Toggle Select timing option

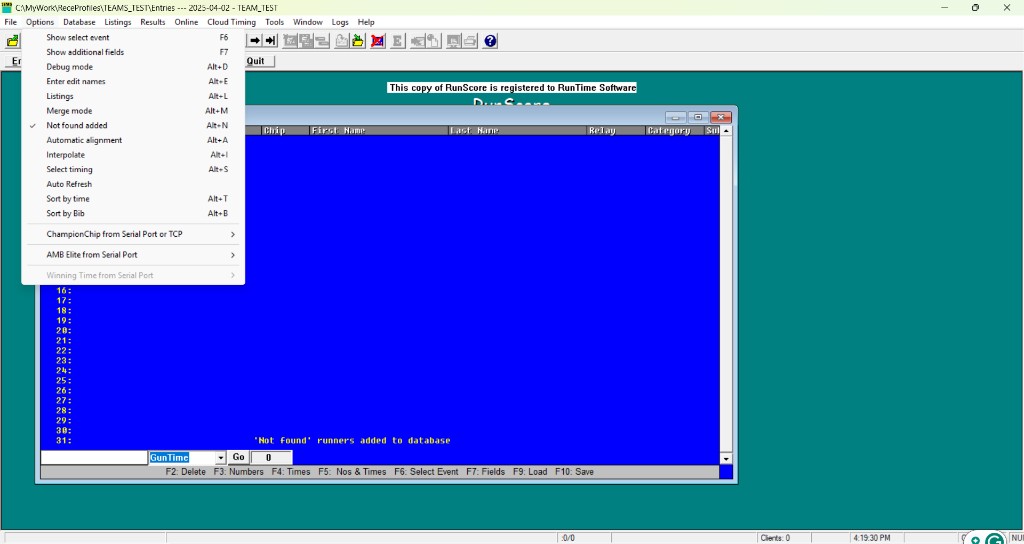point(133,169)
